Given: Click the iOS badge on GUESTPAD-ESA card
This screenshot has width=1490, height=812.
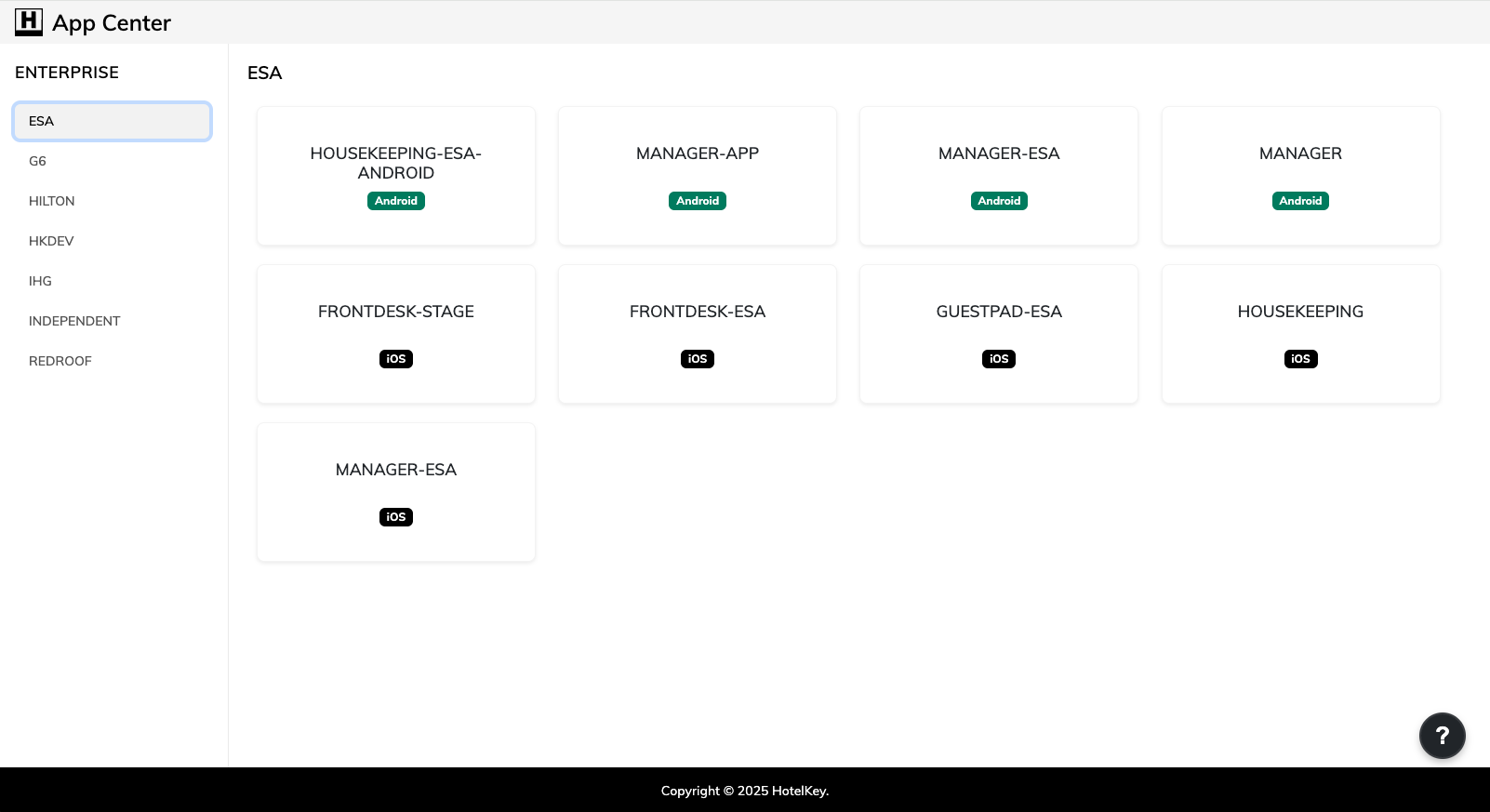Looking at the screenshot, I should 999,359.
